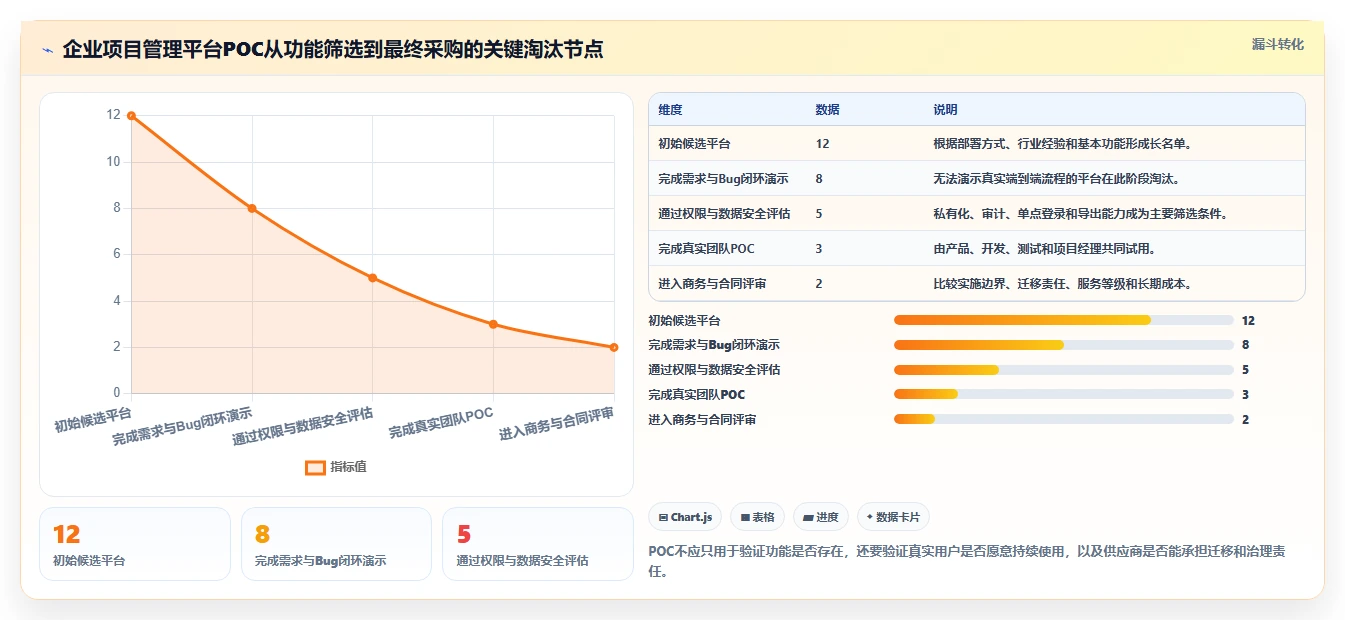Click the 完成真实团队POC label beside its progress bar
The height and width of the screenshot is (620, 1345).
click(696, 395)
